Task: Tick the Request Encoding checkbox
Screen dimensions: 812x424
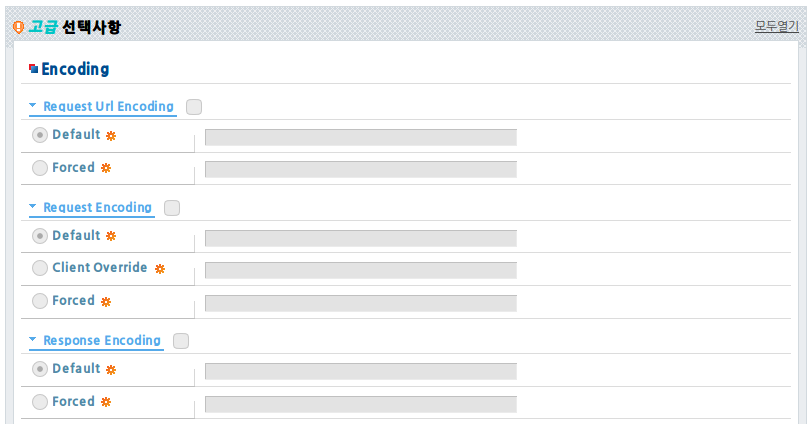Action: coord(172,208)
